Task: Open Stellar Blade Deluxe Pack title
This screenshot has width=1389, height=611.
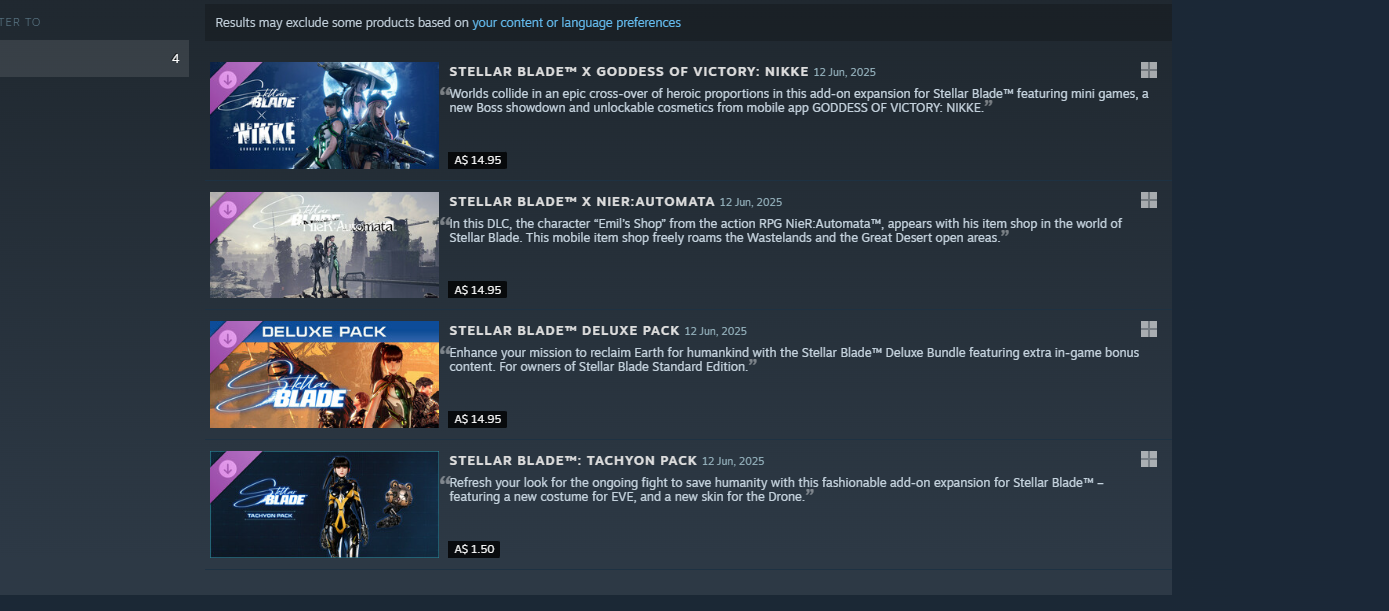Action: tap(564, 330)
